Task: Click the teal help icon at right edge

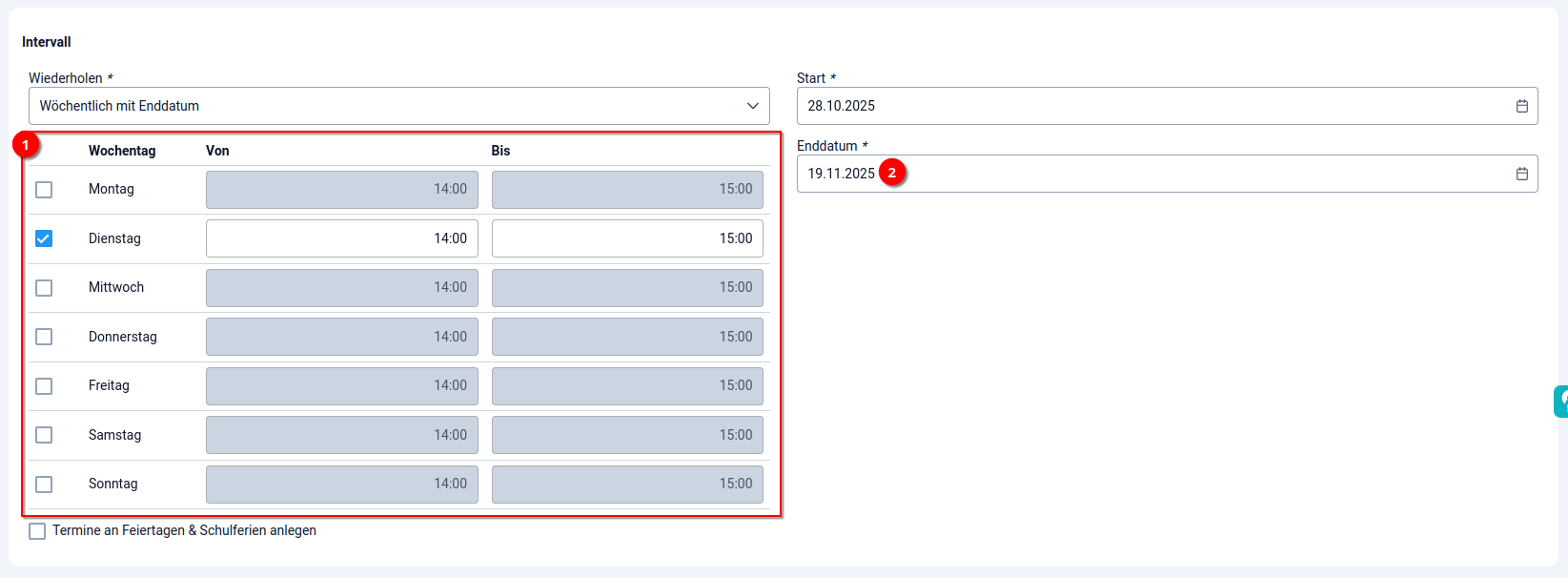Action: pyautogui.click(x=1561, y=402)
